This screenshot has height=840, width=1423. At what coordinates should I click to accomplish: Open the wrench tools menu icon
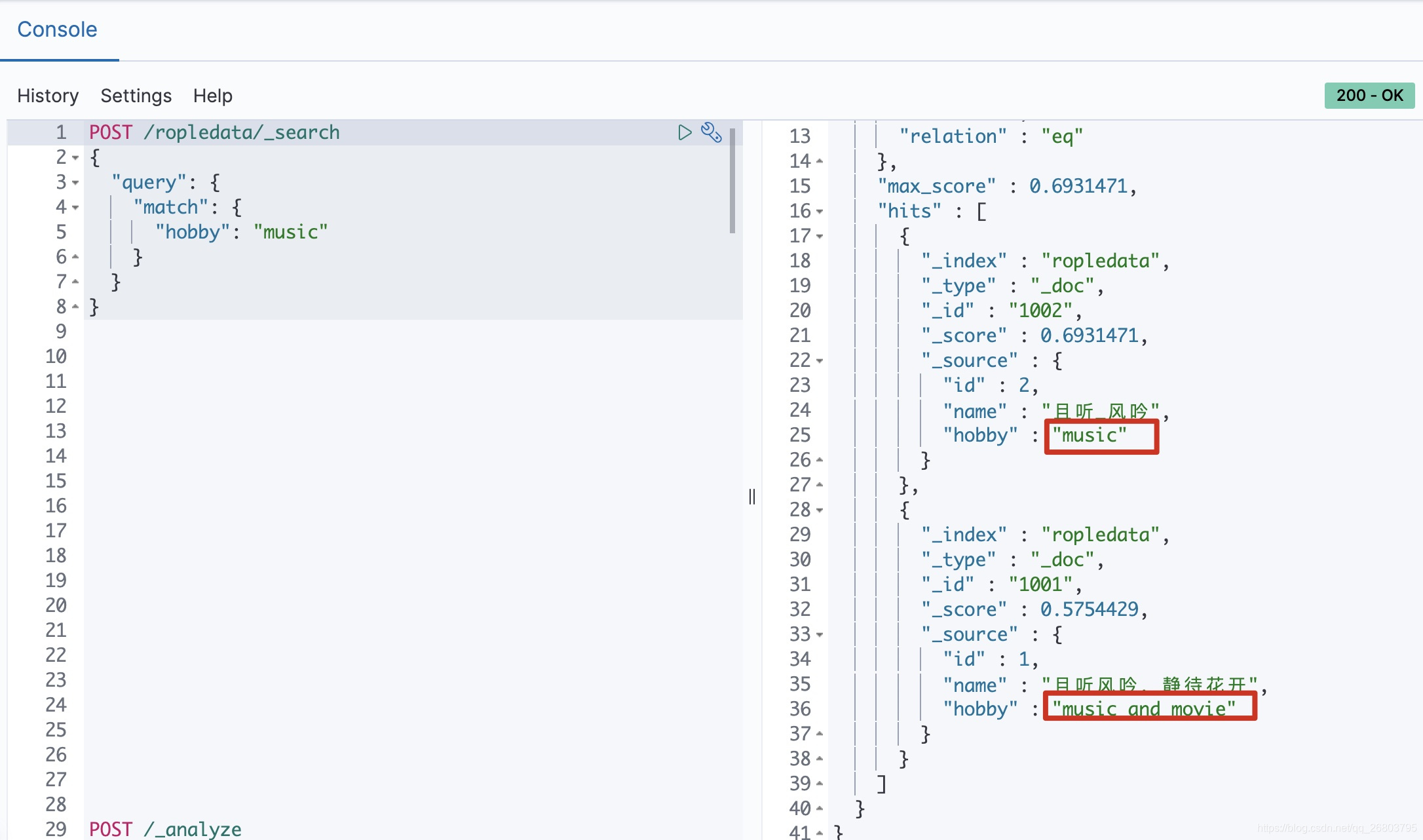pyautogui.click(x=711, y=132)
